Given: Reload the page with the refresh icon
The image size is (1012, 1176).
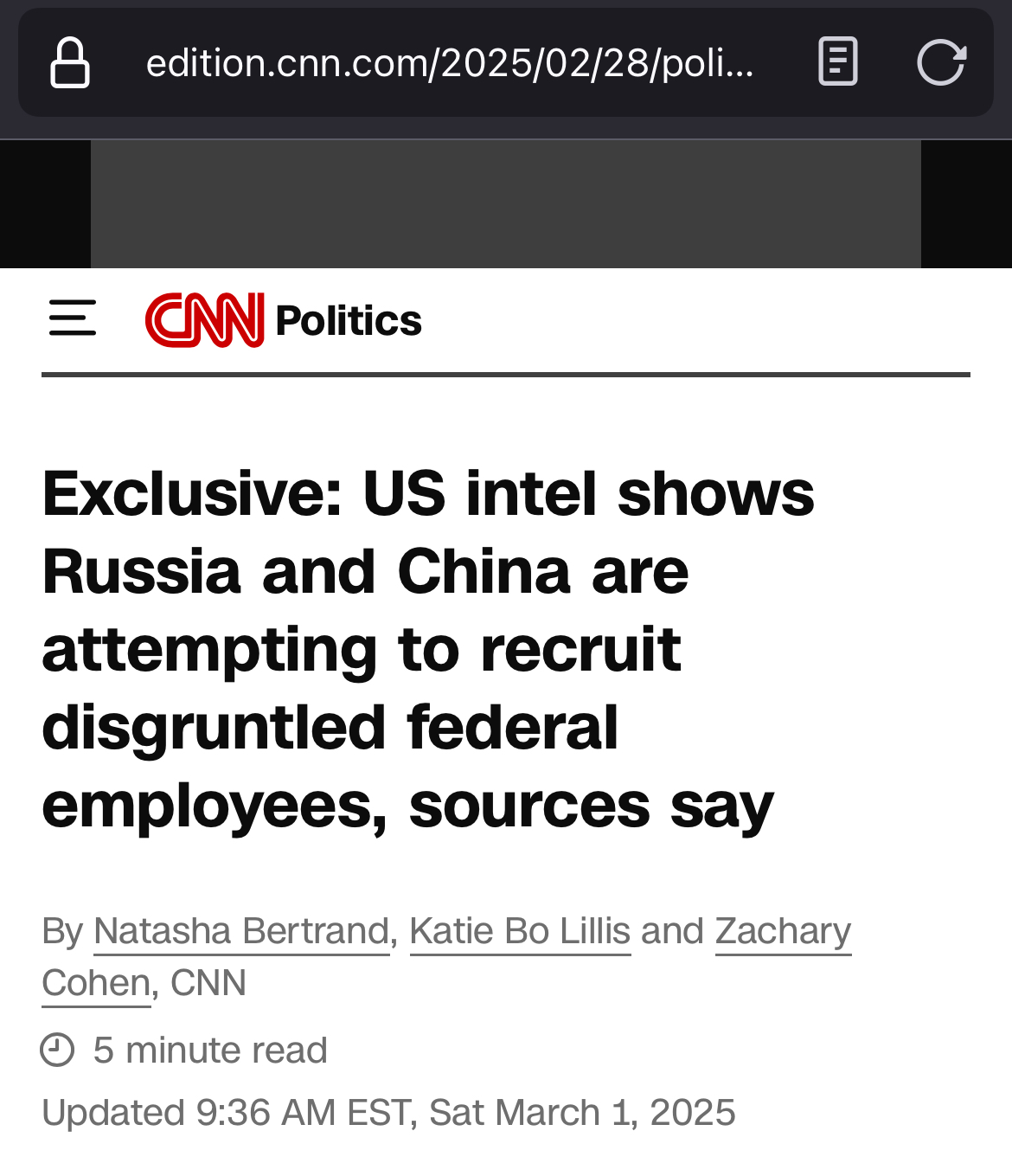Looking at the screenshot, I should pyautogui.click(x=940, y=62).
